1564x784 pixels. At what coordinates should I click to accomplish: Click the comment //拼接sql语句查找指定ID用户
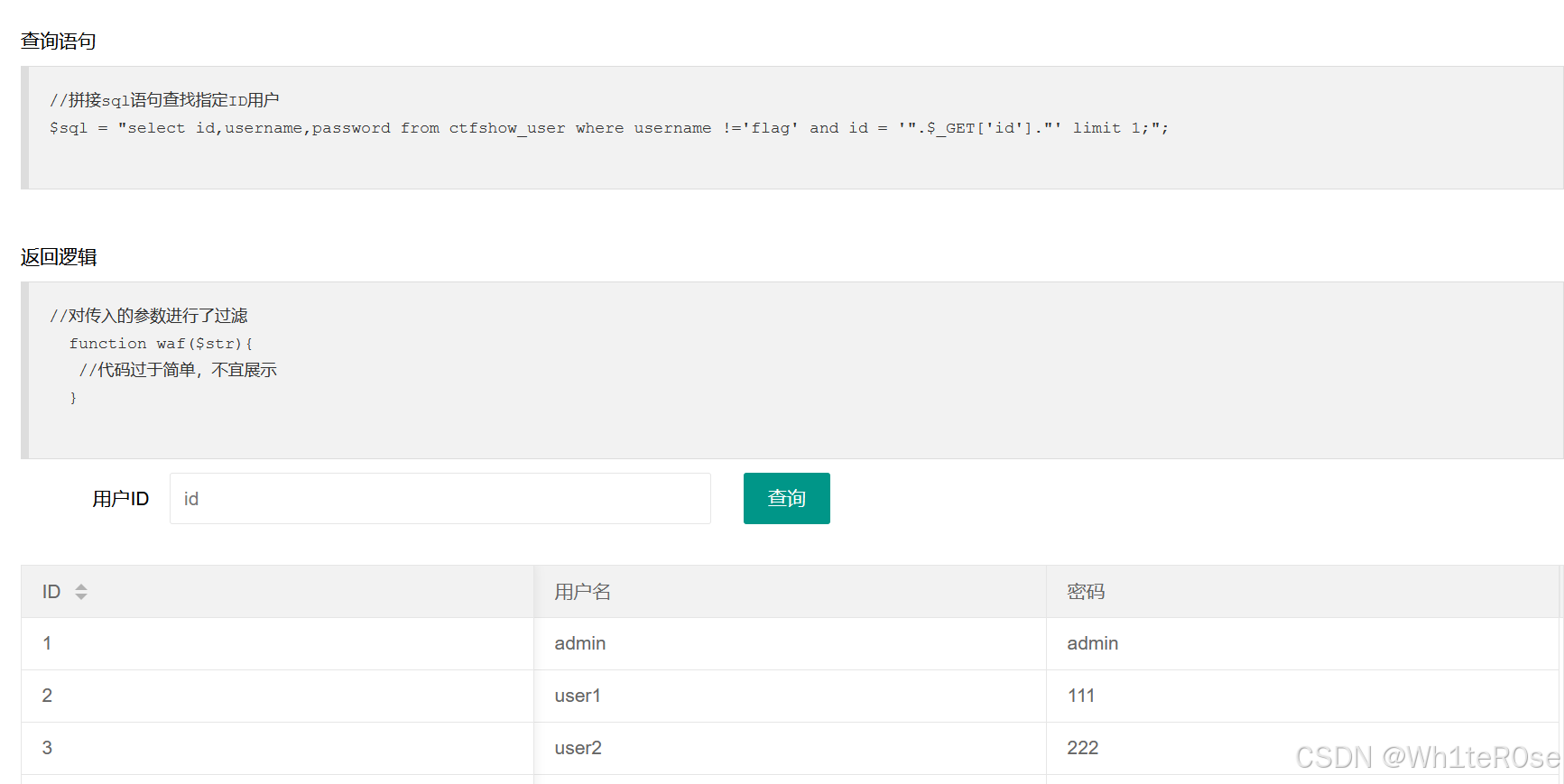pyautogui.click(x=164, y=100)
